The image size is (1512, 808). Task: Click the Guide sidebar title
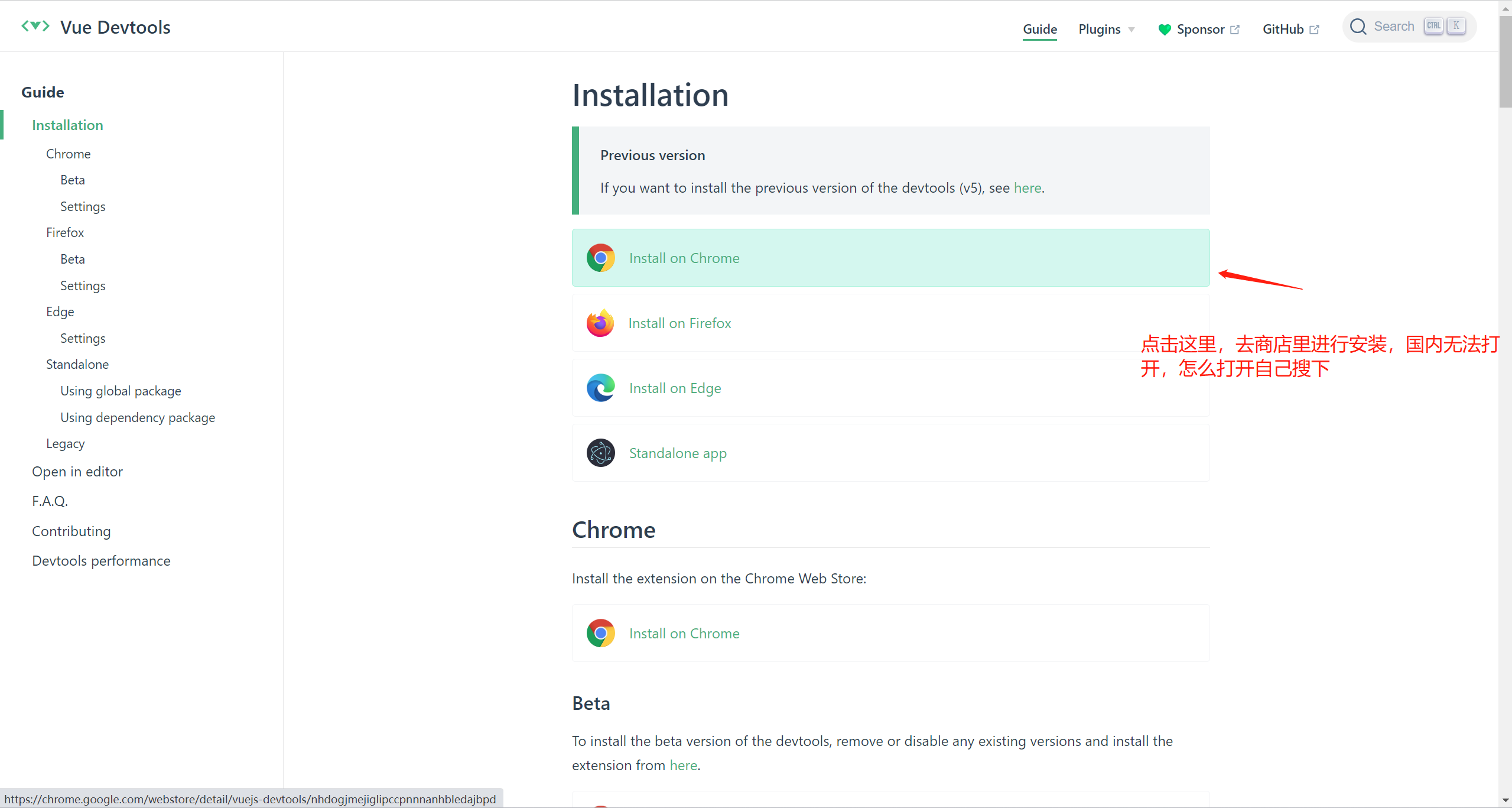point(43,92)
